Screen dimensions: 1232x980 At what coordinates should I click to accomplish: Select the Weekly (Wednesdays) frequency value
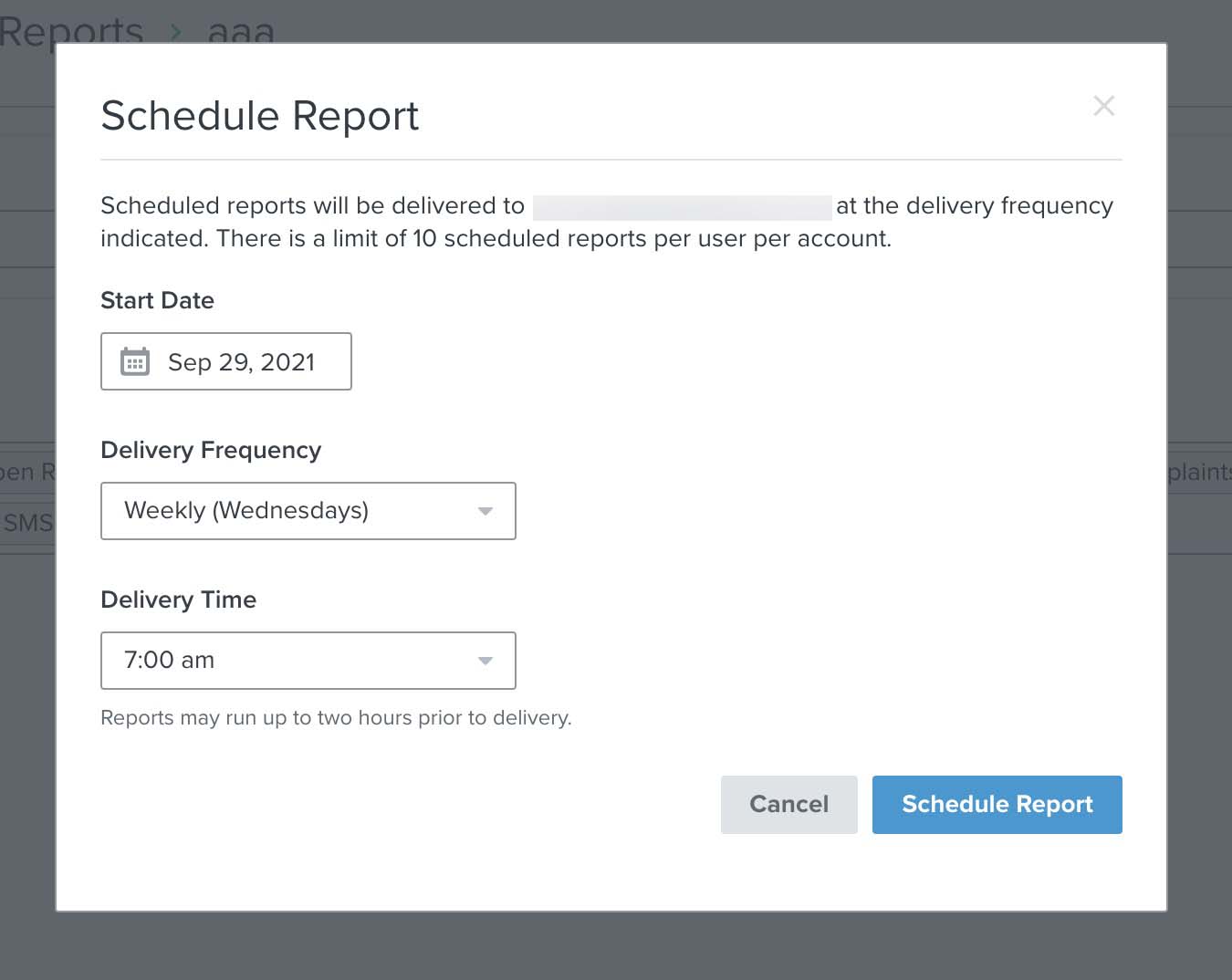tap(246, 511)
